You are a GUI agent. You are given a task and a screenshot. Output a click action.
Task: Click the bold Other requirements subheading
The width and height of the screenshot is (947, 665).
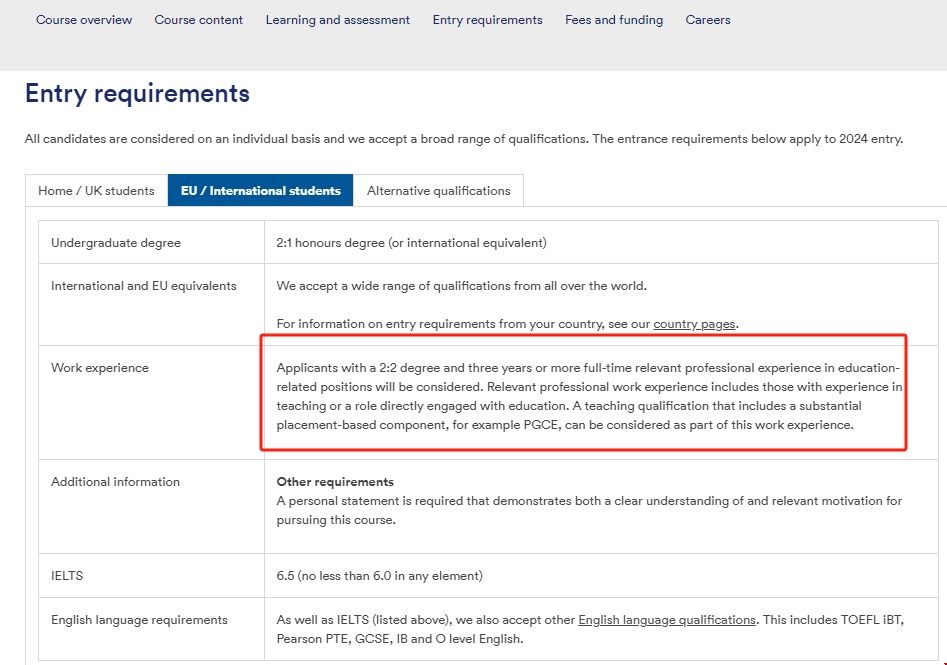pyautogui.click(x=335, y=482)
